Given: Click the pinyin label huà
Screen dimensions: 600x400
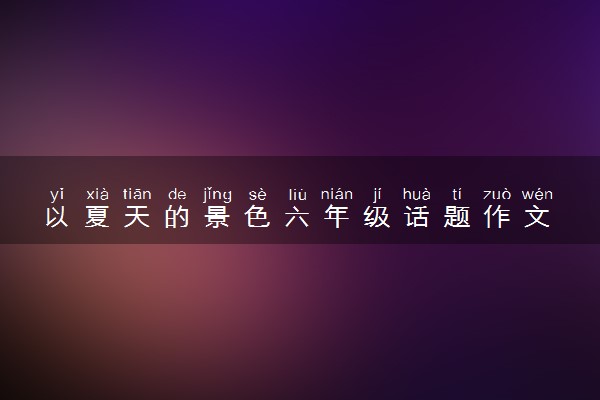Looking at the screenshot, I should coord(417,194).
